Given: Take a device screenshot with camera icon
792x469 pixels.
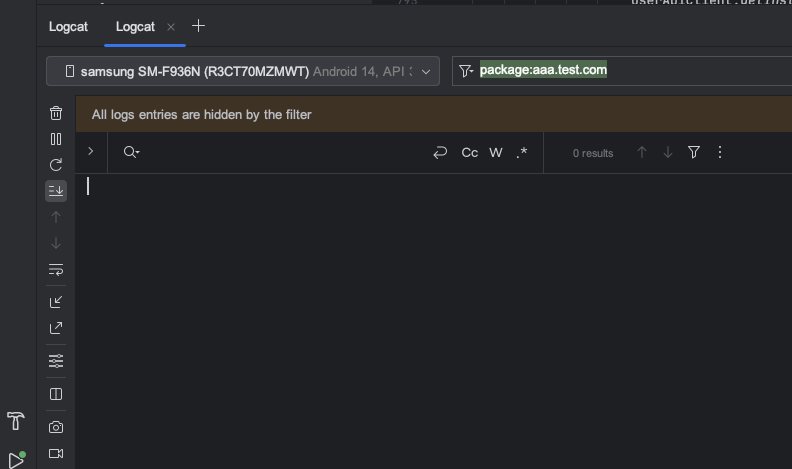Looking at the screenshot, I should point(56,427).
